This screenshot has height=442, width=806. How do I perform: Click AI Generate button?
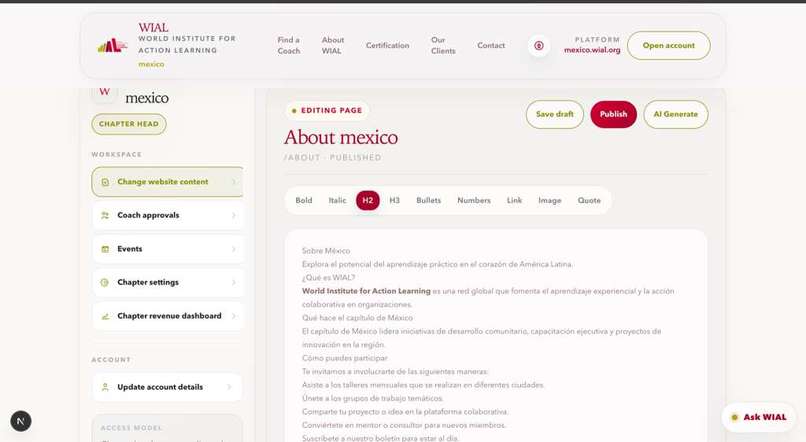(675, 114)
